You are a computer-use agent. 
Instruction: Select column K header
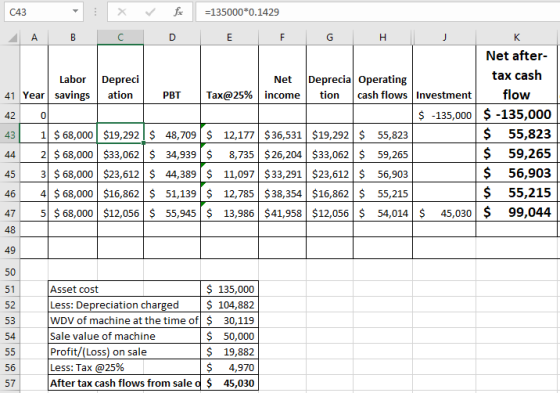click(x=516, y=37)
